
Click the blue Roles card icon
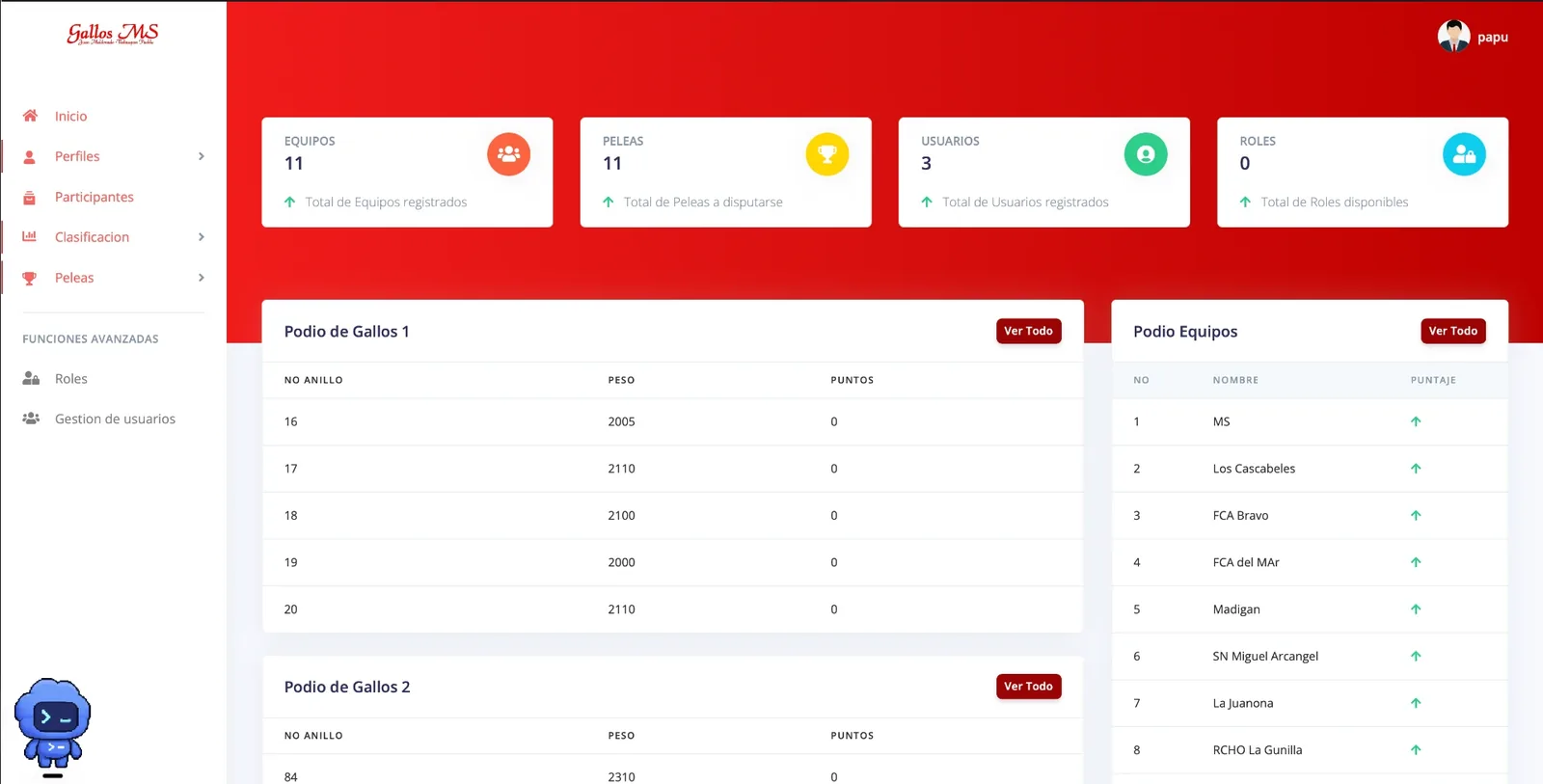click(1464, 154)
